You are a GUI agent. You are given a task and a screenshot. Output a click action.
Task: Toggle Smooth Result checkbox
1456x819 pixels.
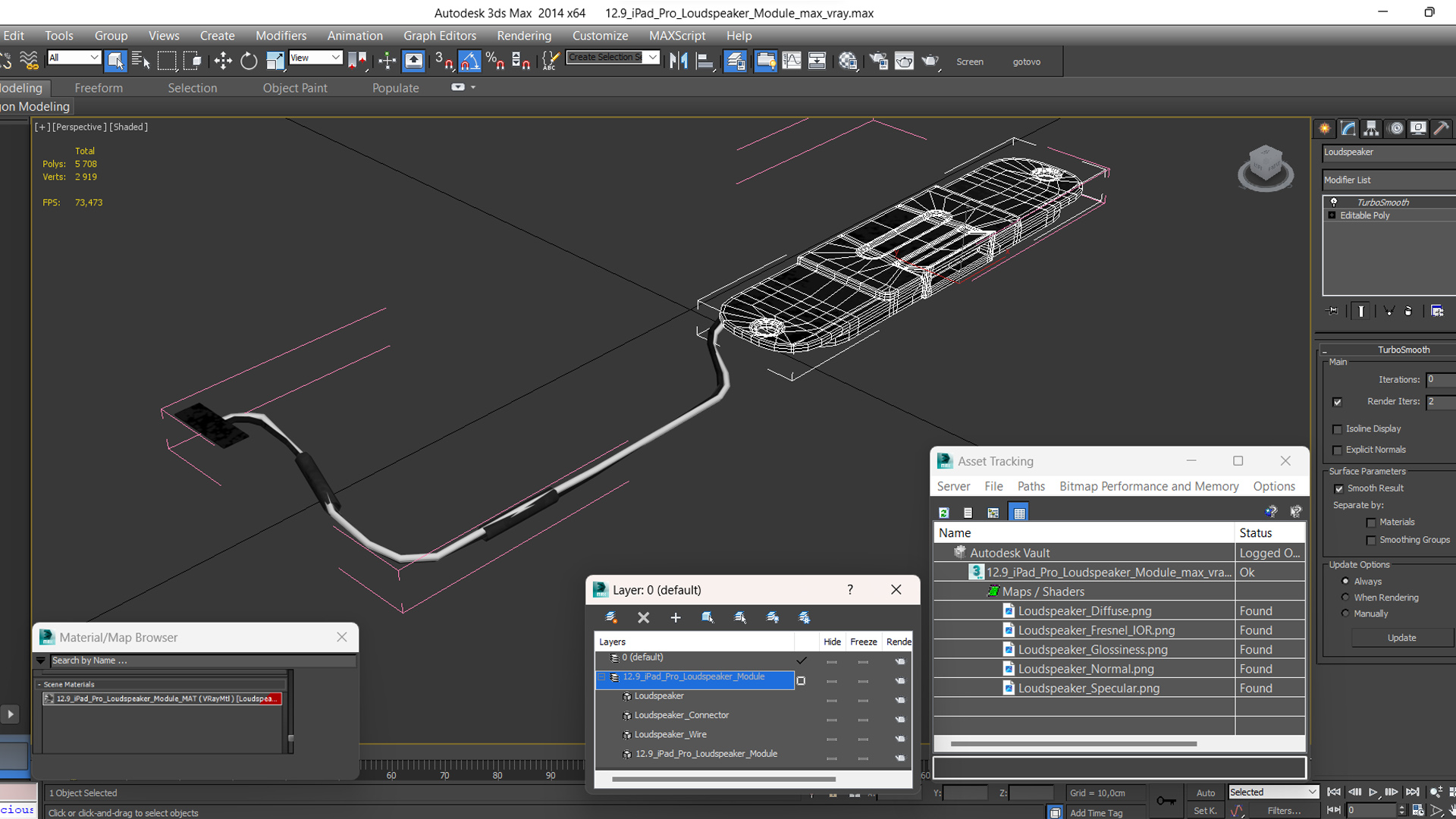pyautogui.click(x=1339, y=489)
